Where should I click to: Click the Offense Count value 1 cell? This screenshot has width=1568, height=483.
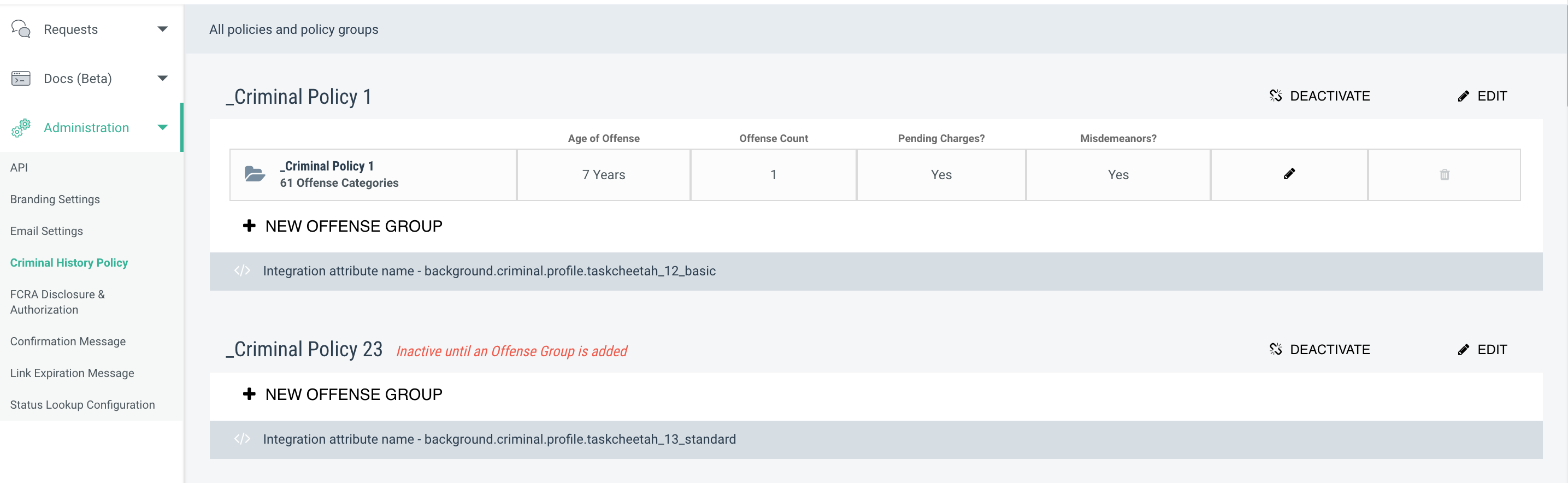[773, 175]
